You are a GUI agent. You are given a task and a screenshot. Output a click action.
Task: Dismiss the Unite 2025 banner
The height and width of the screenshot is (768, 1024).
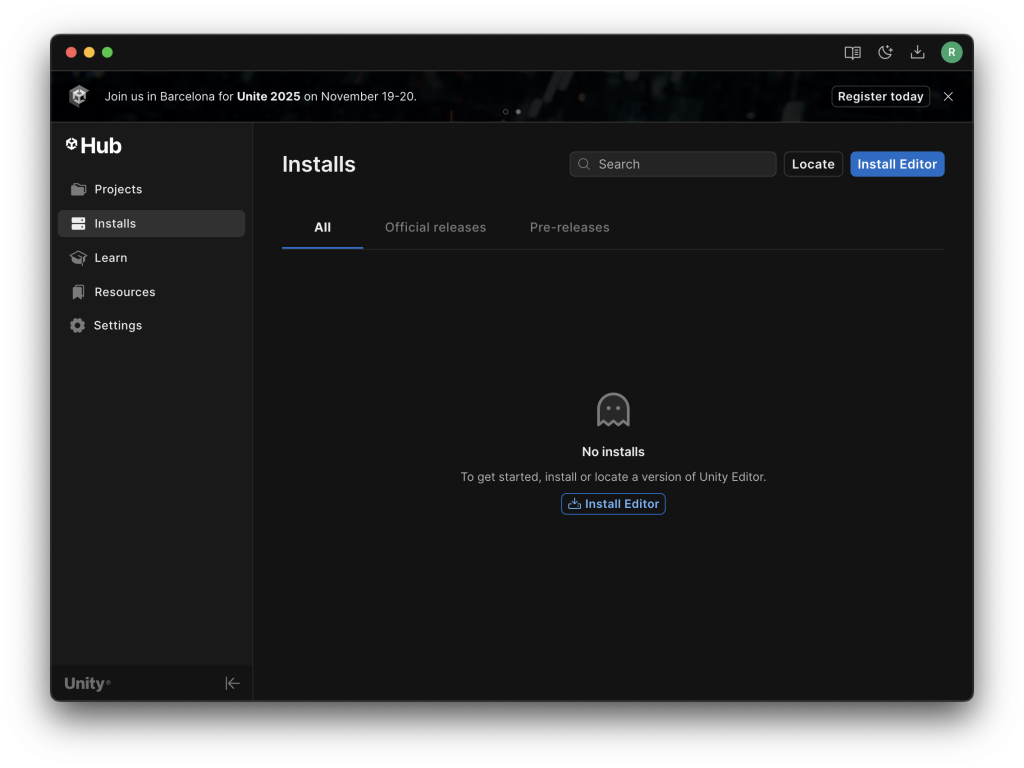pos(948,96)
